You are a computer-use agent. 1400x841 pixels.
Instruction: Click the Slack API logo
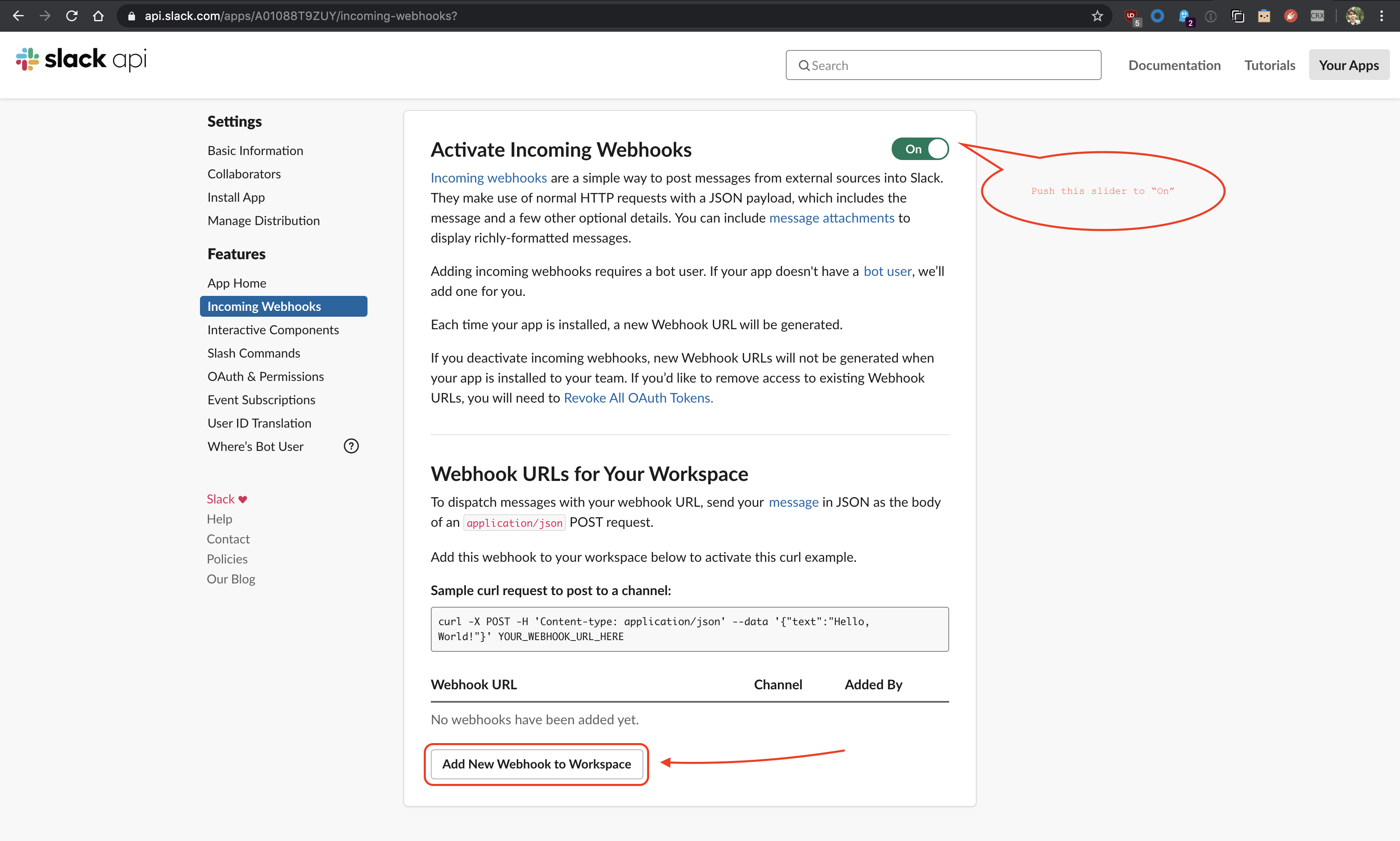(x=82, y=60)
